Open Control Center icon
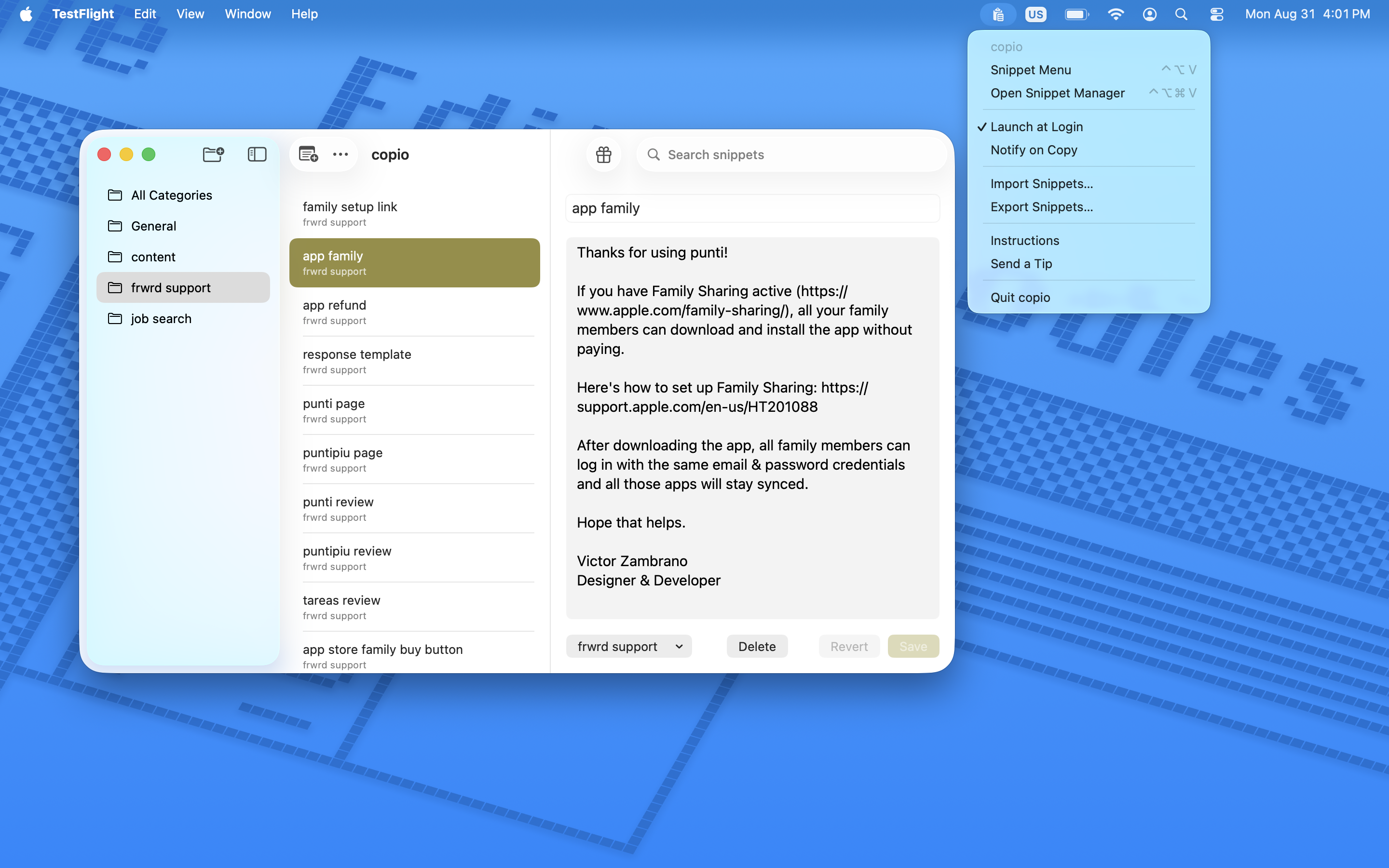The width and height of the screenshot is (1389, 868). 1216,14
